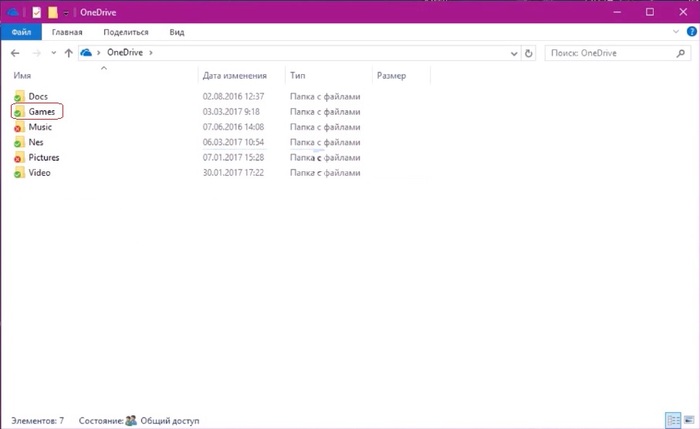Switch to the Вид ribbon tab
The image size is (700, 429).
pyautogui.click(x=177, y=32)
